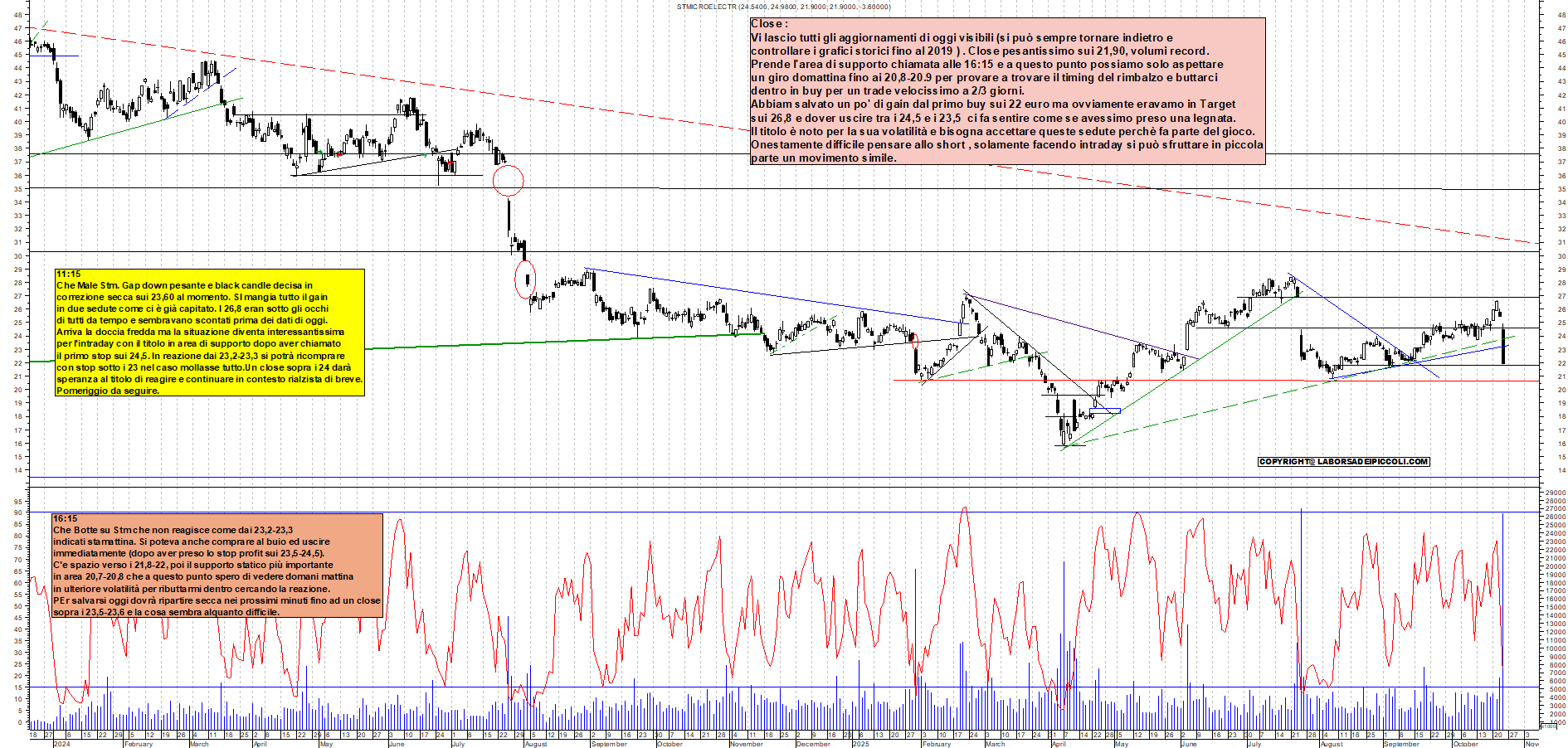
Task: Click the 47 price label on left axis
Action: click(18, 28)
